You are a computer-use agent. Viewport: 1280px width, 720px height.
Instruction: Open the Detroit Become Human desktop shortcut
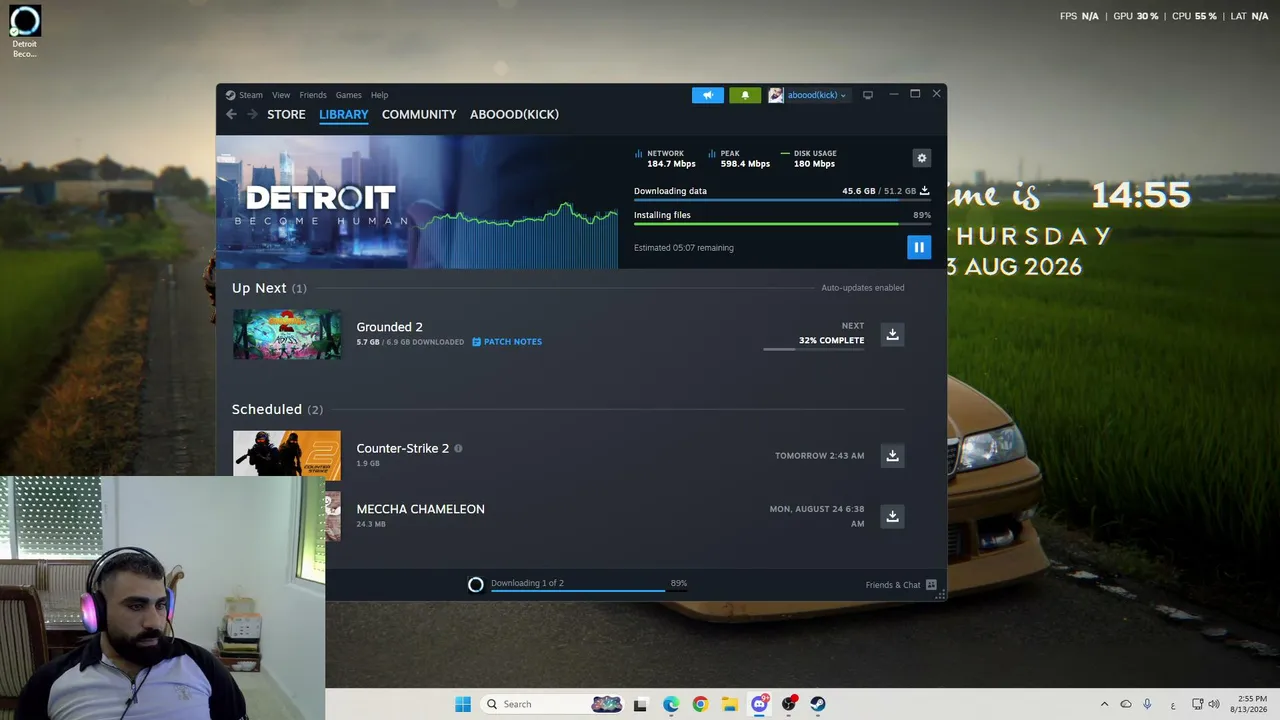(25, 32)
